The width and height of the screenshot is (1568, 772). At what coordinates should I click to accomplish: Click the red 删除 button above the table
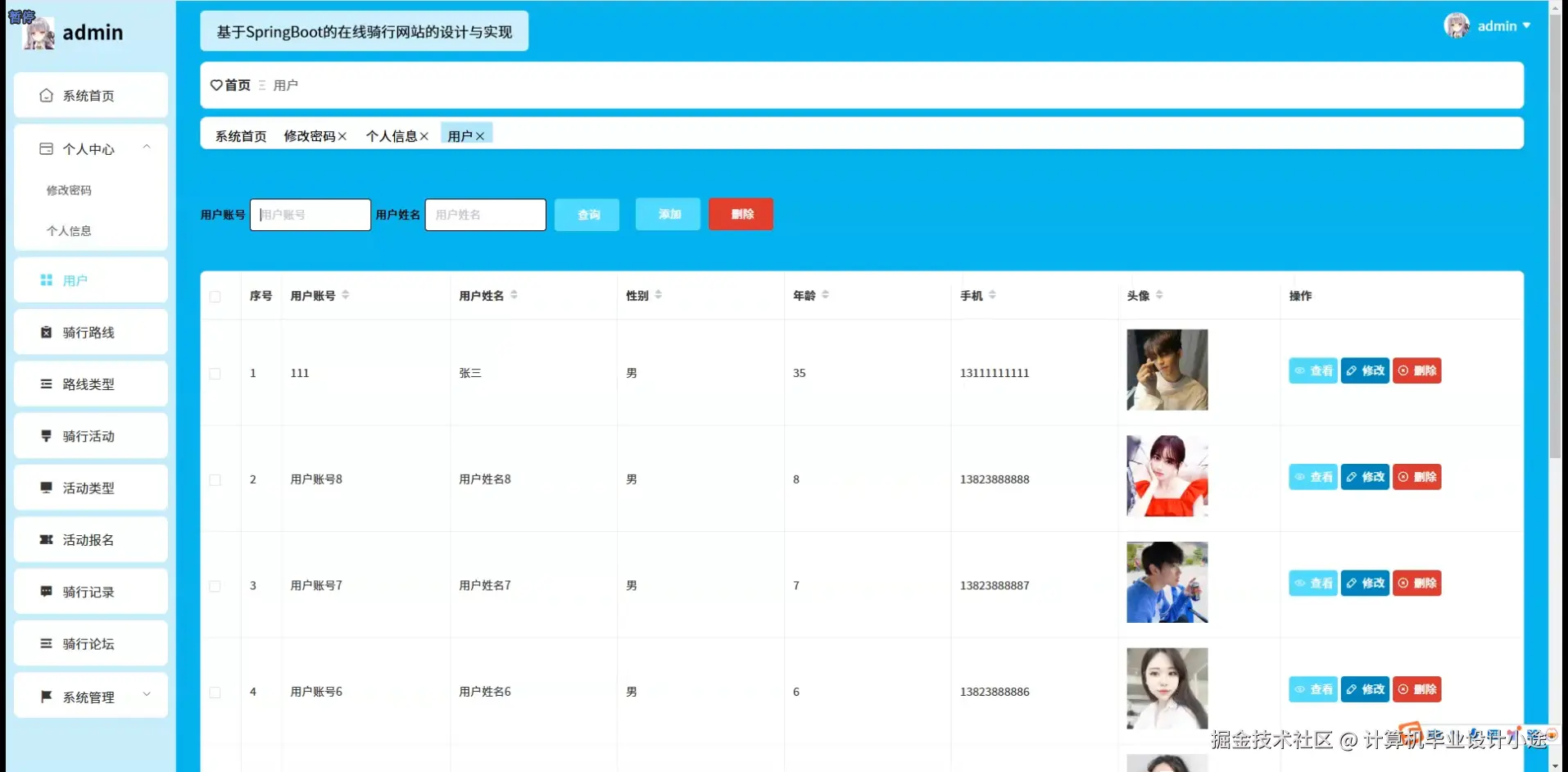741,214
